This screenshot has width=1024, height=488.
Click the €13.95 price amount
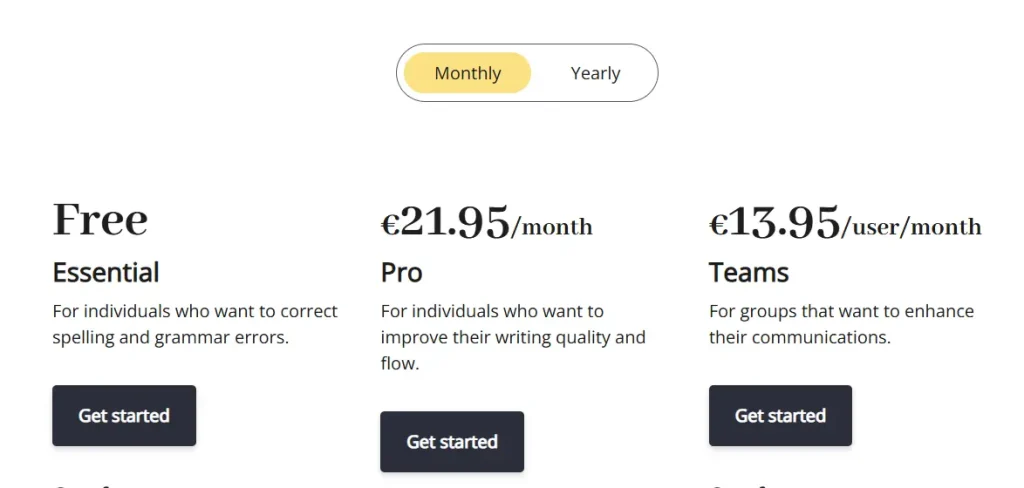[774, 222]
